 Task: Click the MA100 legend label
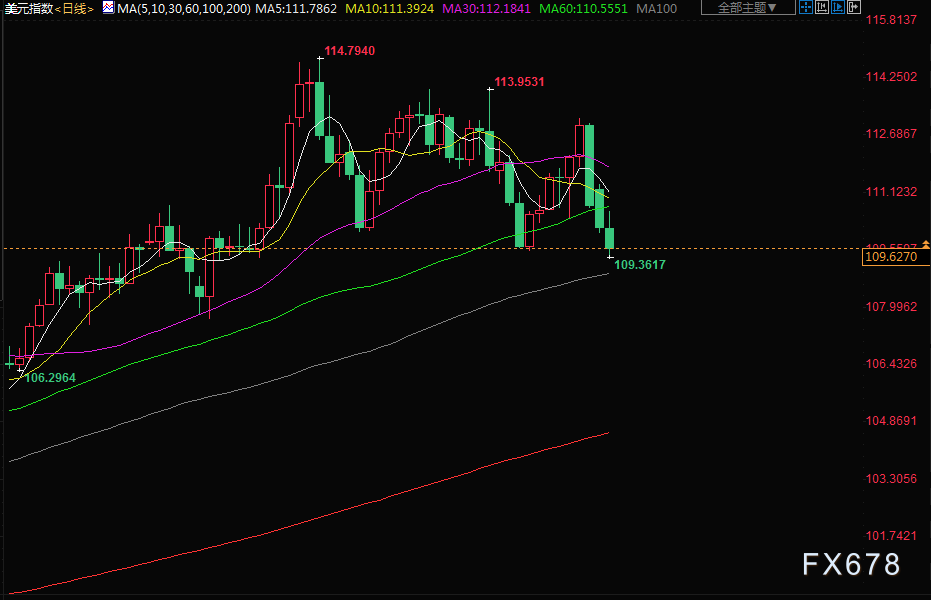(656, 9)
